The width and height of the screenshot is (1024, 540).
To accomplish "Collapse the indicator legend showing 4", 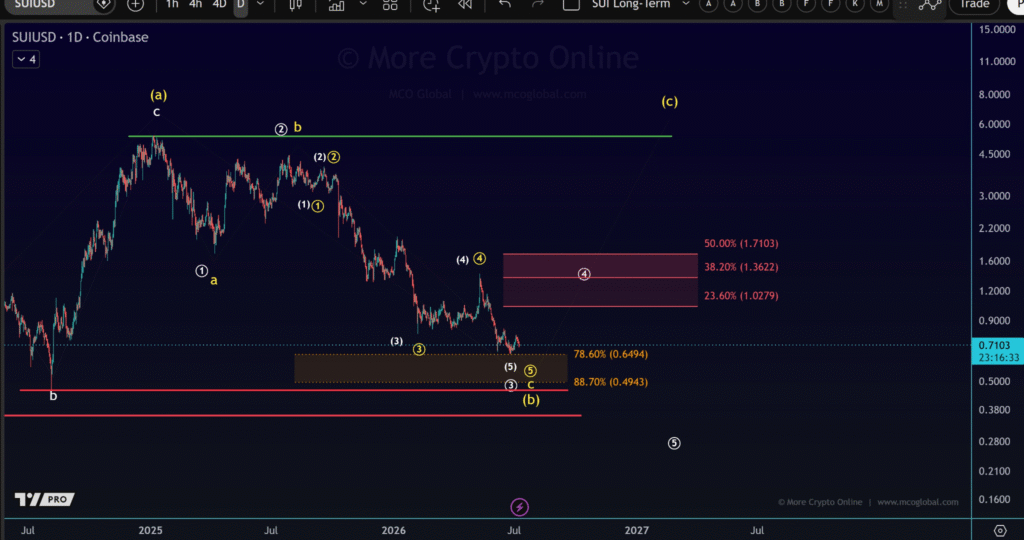I will pos(25,59).
